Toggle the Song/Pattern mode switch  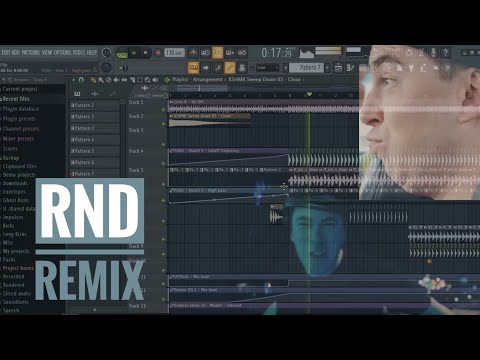[x=122, y=53]
